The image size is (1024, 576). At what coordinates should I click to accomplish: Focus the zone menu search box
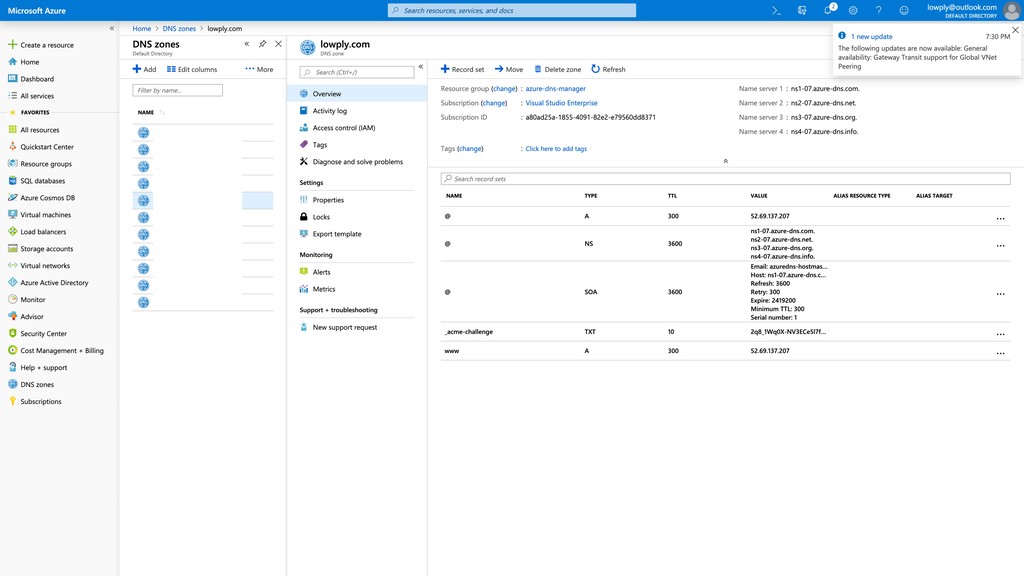tap(357, 72)
